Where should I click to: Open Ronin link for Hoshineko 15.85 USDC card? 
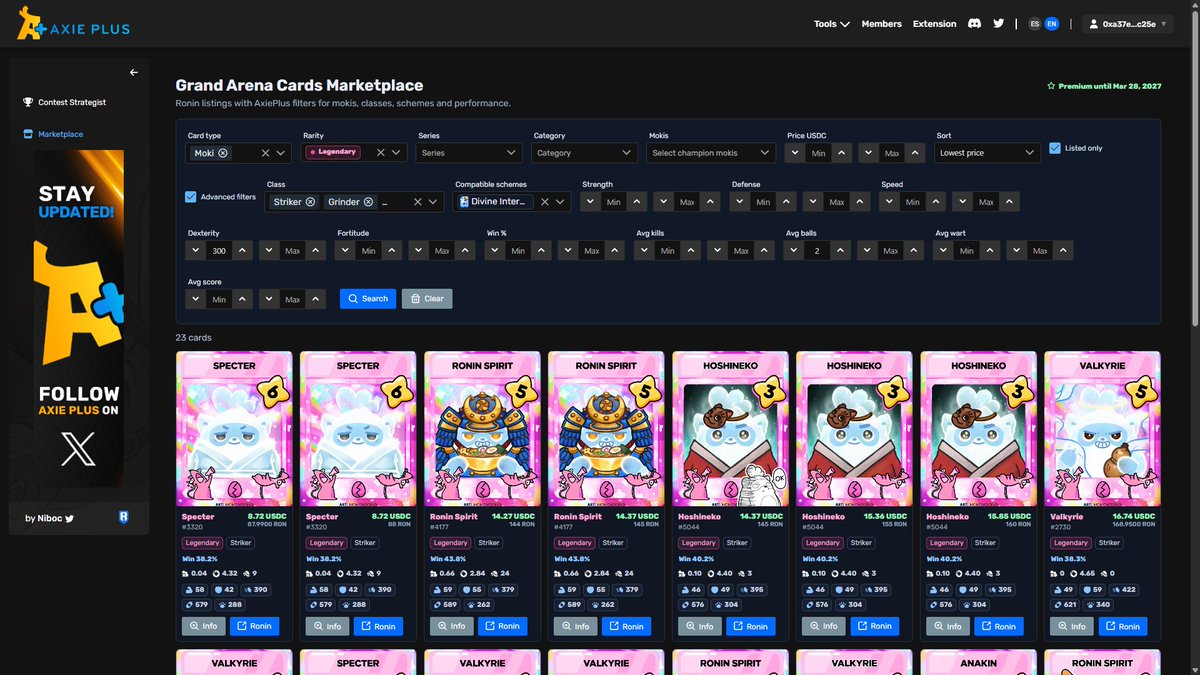coord(998,626)
